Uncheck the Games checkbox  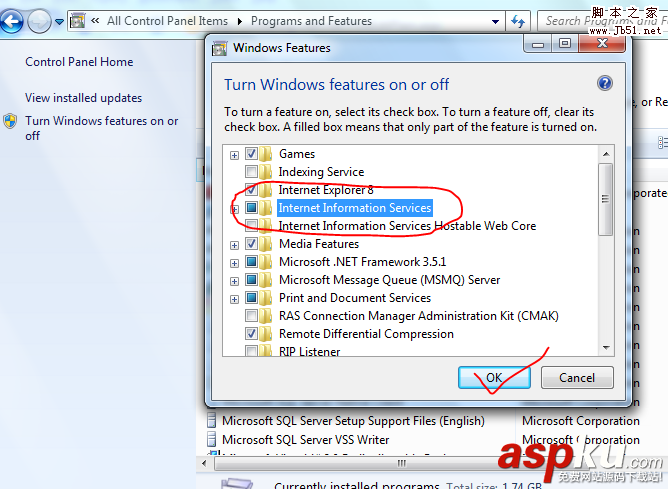pyautogui.click(x=251, y=153)
